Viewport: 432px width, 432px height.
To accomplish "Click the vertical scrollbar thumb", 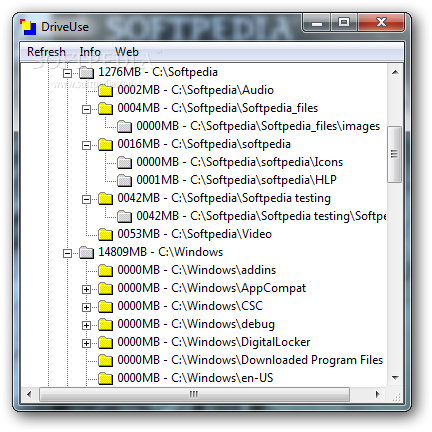I will click(395, 154).
